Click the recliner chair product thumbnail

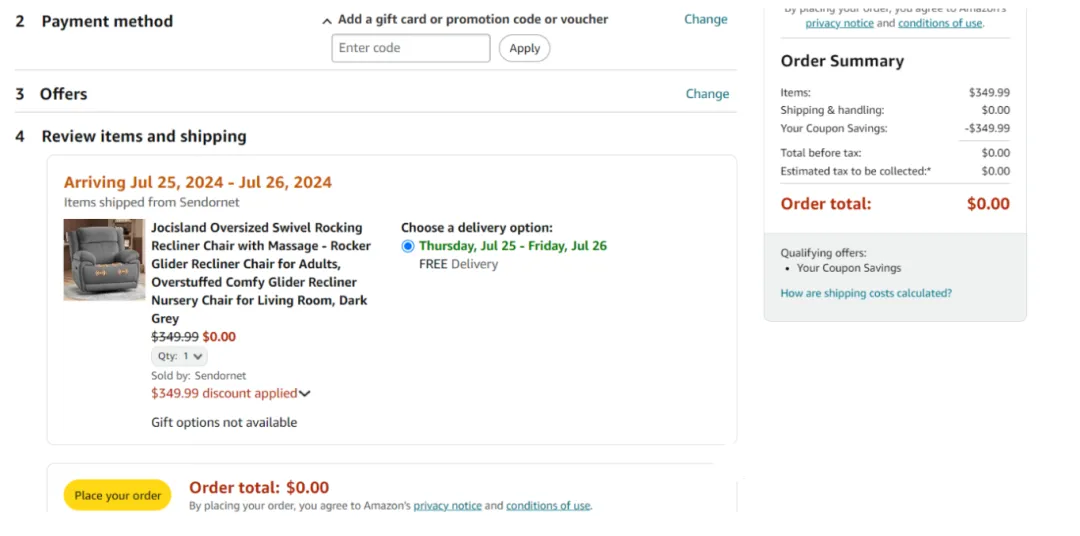pyautogui.click(x=104, y=260)
